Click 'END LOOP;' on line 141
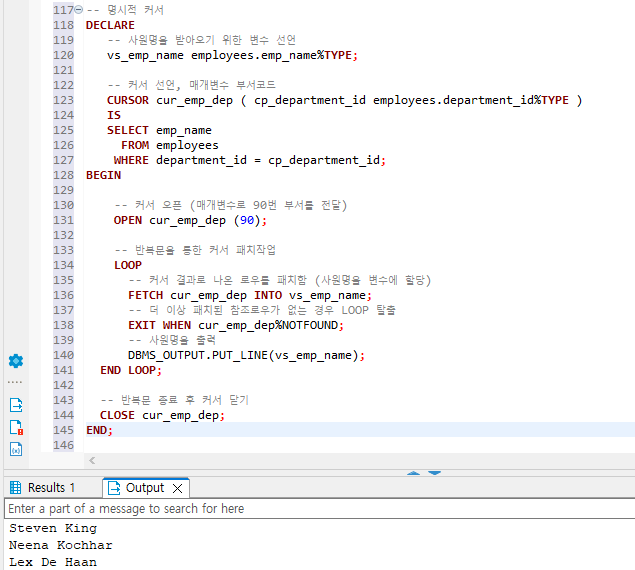Image resolution: width=635 pixels, height=570 pixels. click(131, 370)
